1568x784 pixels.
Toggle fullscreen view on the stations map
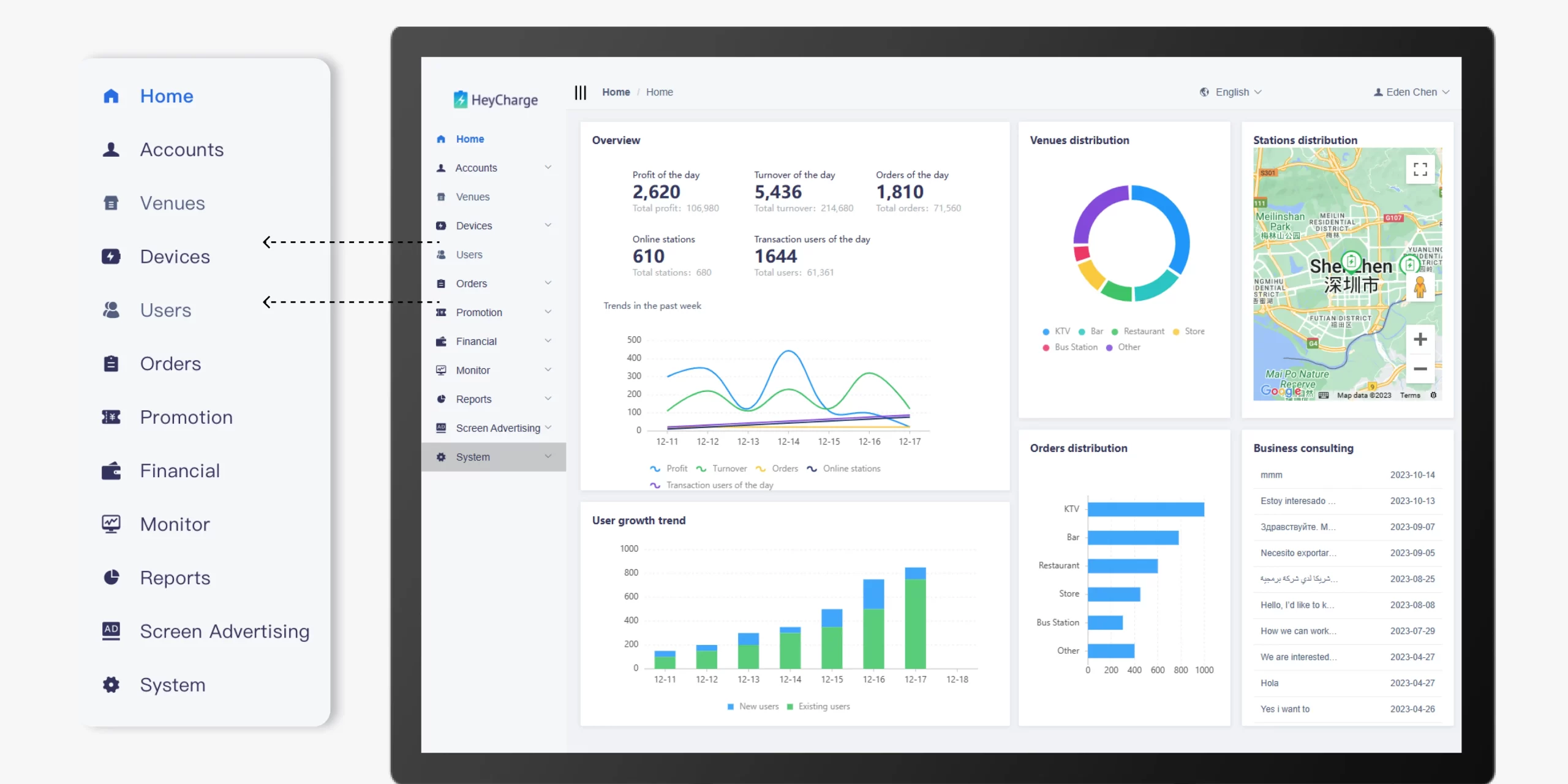(1420, 169)
